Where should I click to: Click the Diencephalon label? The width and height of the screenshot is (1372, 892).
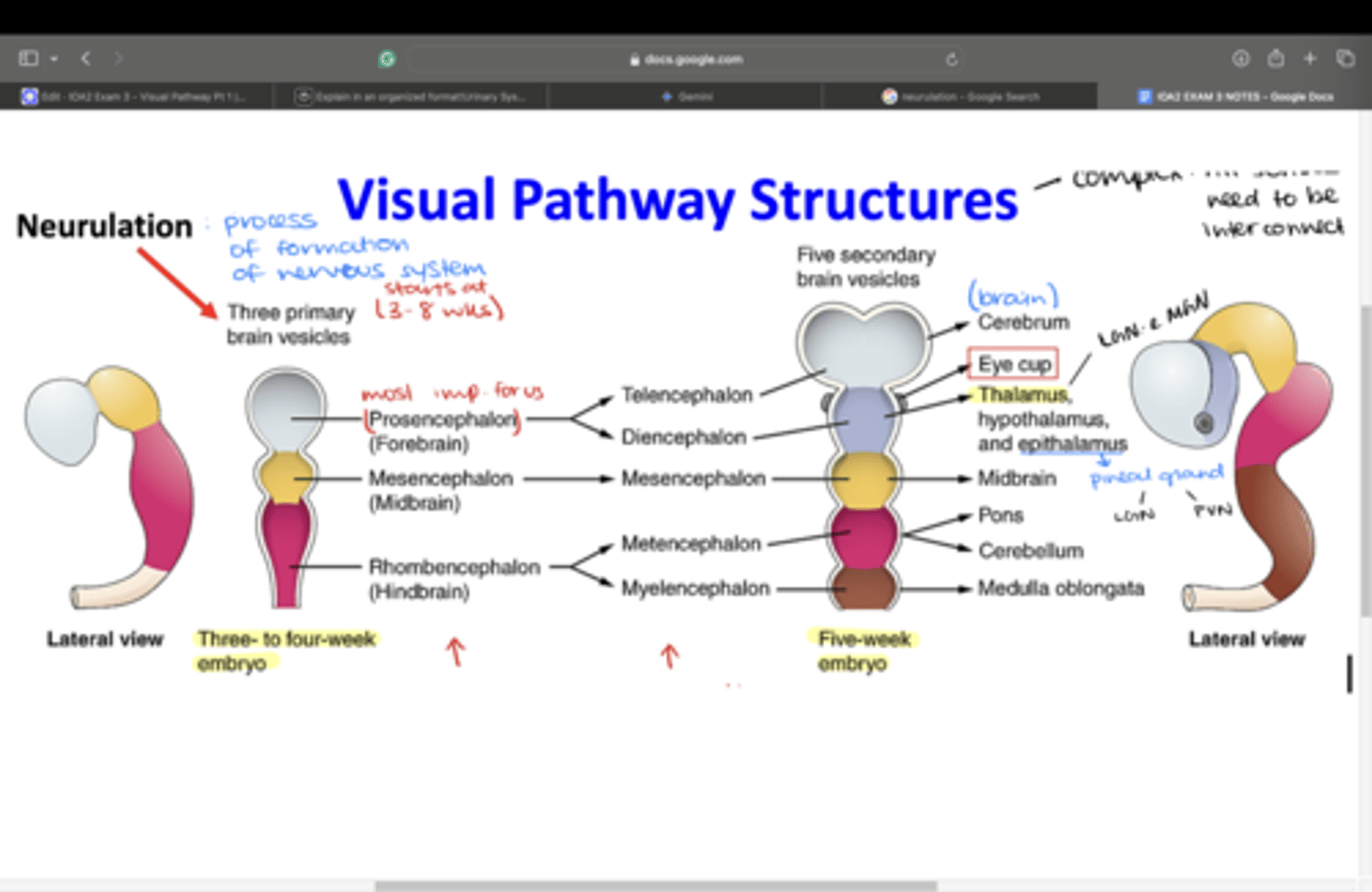pos(683,436)
